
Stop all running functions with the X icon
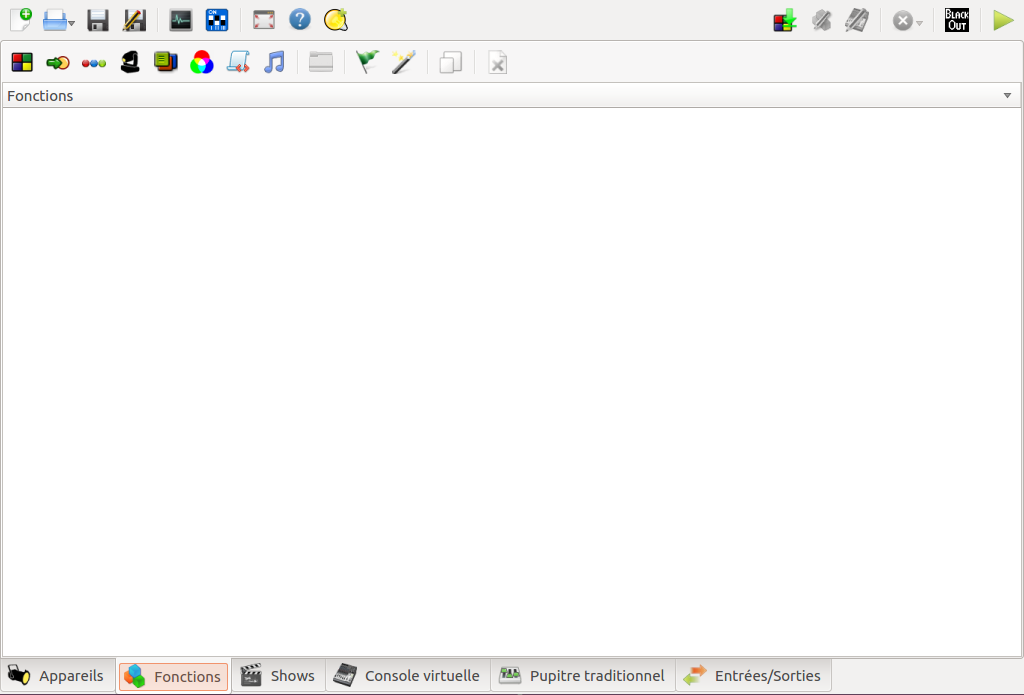point(903,21)
